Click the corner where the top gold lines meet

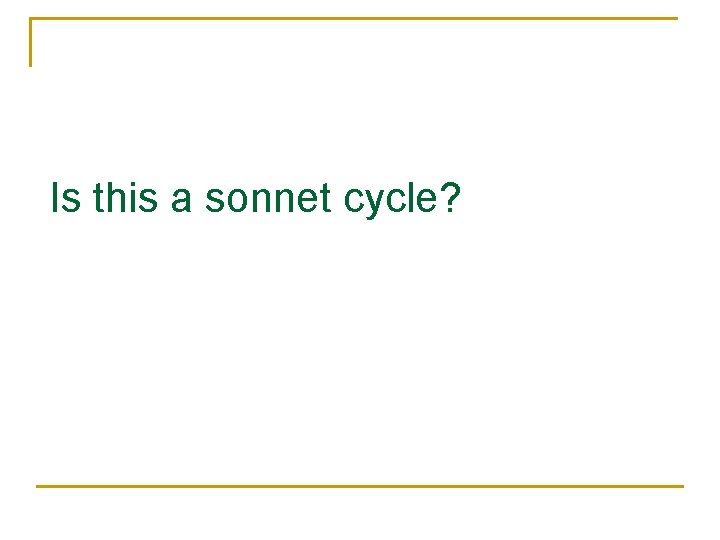point(31,19)
